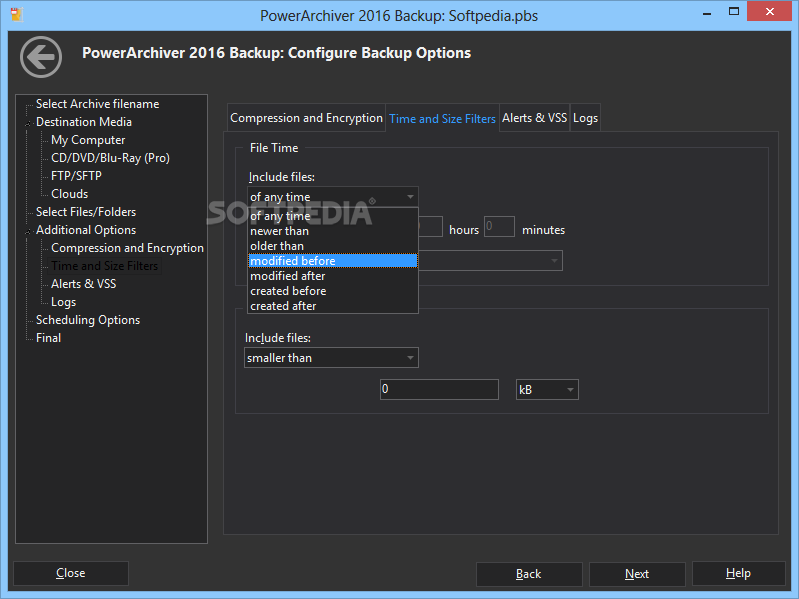Select 'Select Archive filename' in tree
Viewport: 799px width, 599px height.
pyautogui.click(x=97, y=104)
